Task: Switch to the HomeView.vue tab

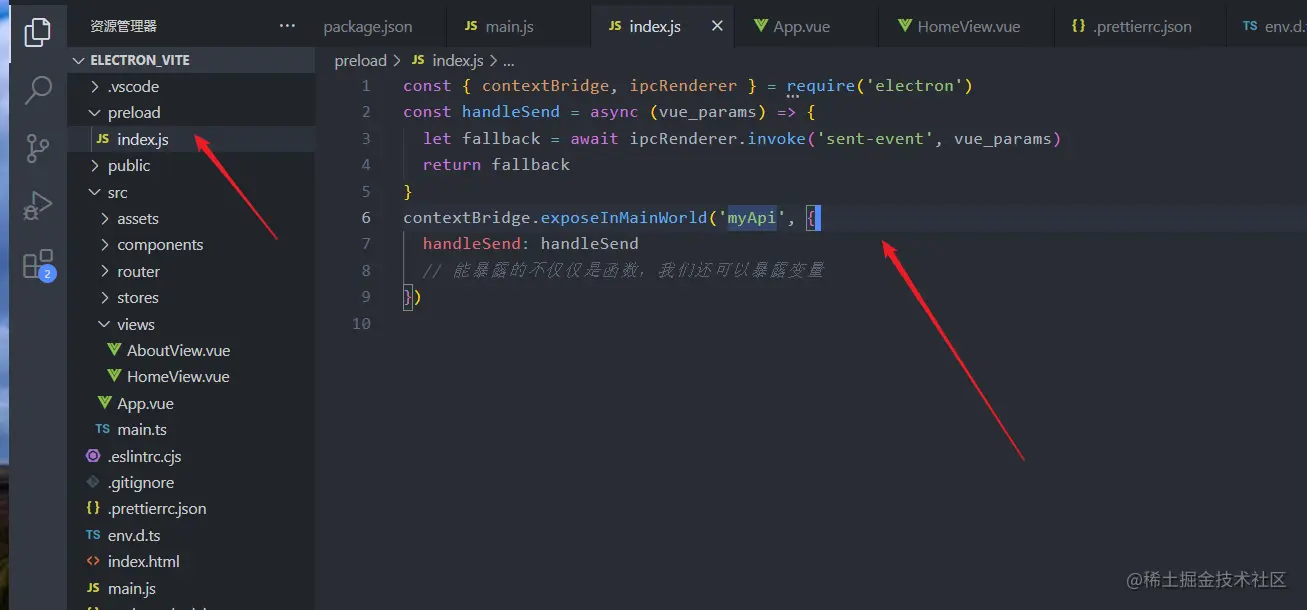Action: pos(959,27)
